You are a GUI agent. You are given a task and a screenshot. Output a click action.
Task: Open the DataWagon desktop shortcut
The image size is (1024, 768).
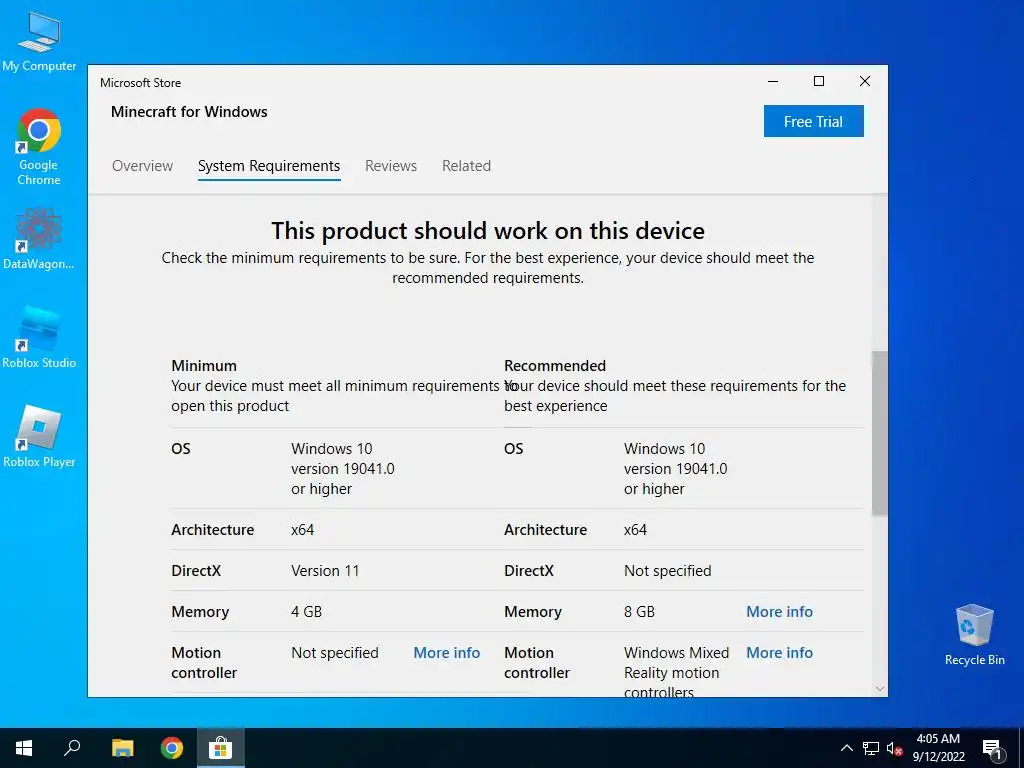[x=39, y=238]
